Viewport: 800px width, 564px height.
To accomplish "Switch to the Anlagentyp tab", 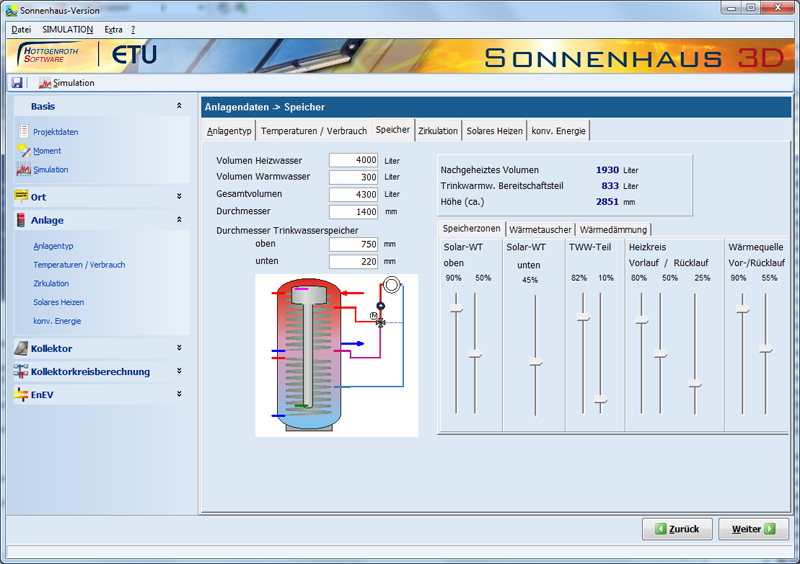I will pos(229,131).
